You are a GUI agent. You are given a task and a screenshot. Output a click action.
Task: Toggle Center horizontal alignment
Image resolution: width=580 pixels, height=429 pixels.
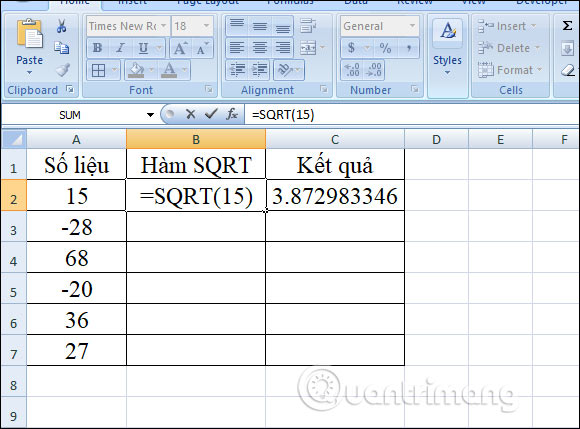[260, 48]
